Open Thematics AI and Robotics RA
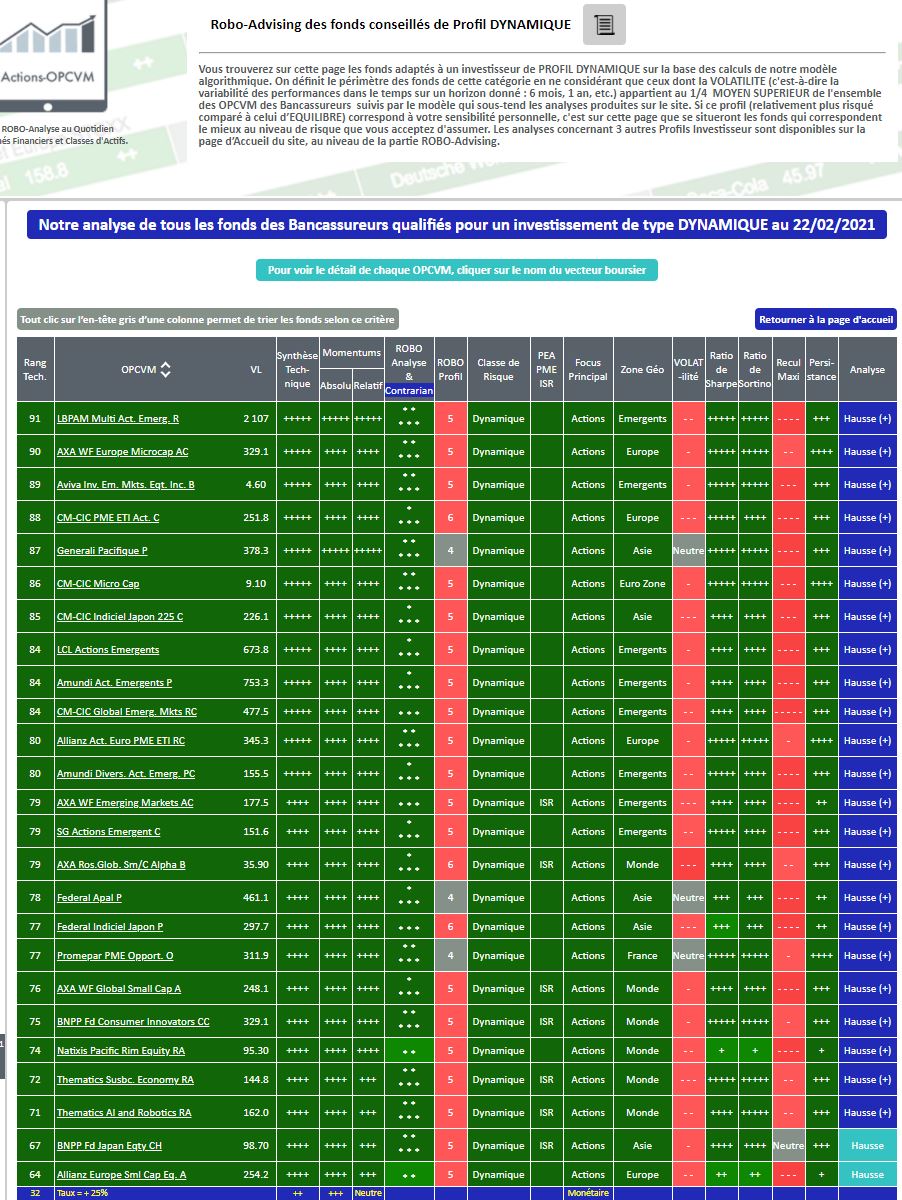The height and width of the screenshot is (1200, 902). [124, 1113]
